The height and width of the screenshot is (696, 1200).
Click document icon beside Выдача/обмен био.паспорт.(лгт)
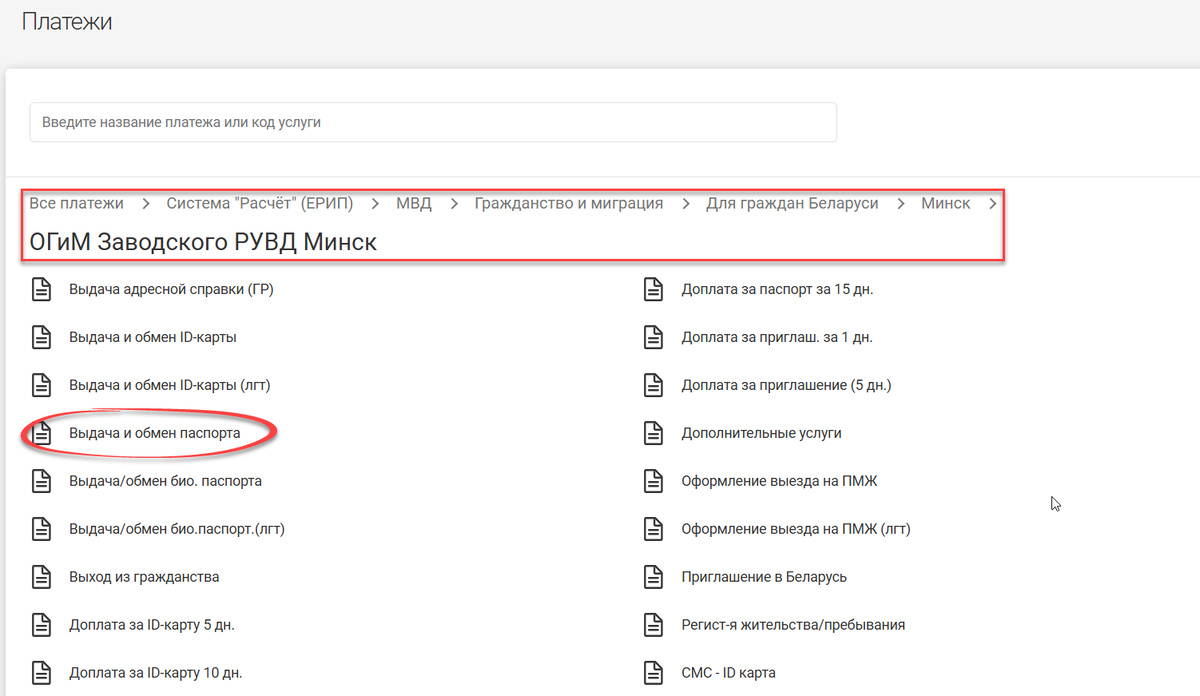tap(41, 529)
